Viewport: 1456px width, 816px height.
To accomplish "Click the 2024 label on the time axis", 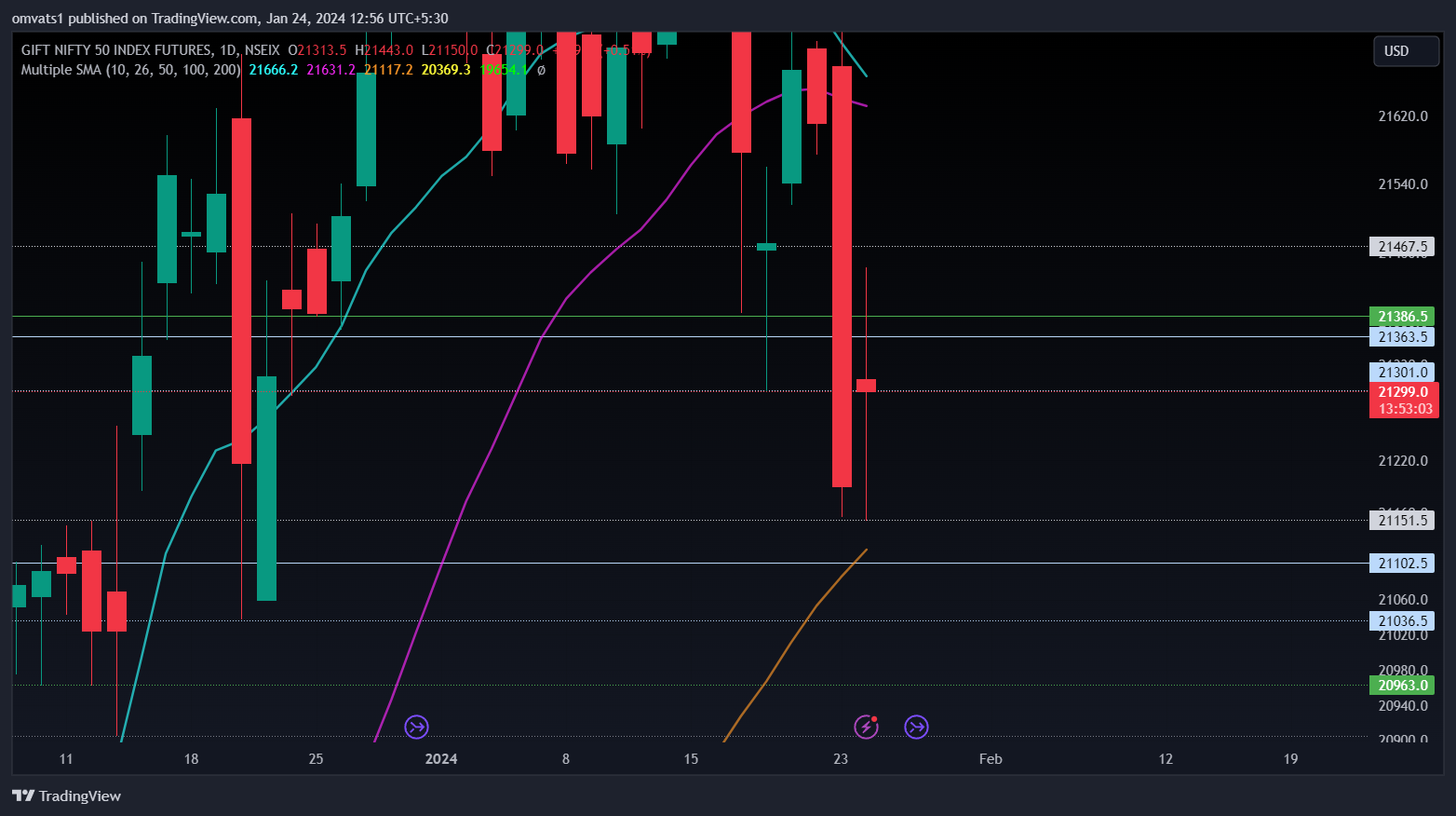I will [x=441, y=759].
